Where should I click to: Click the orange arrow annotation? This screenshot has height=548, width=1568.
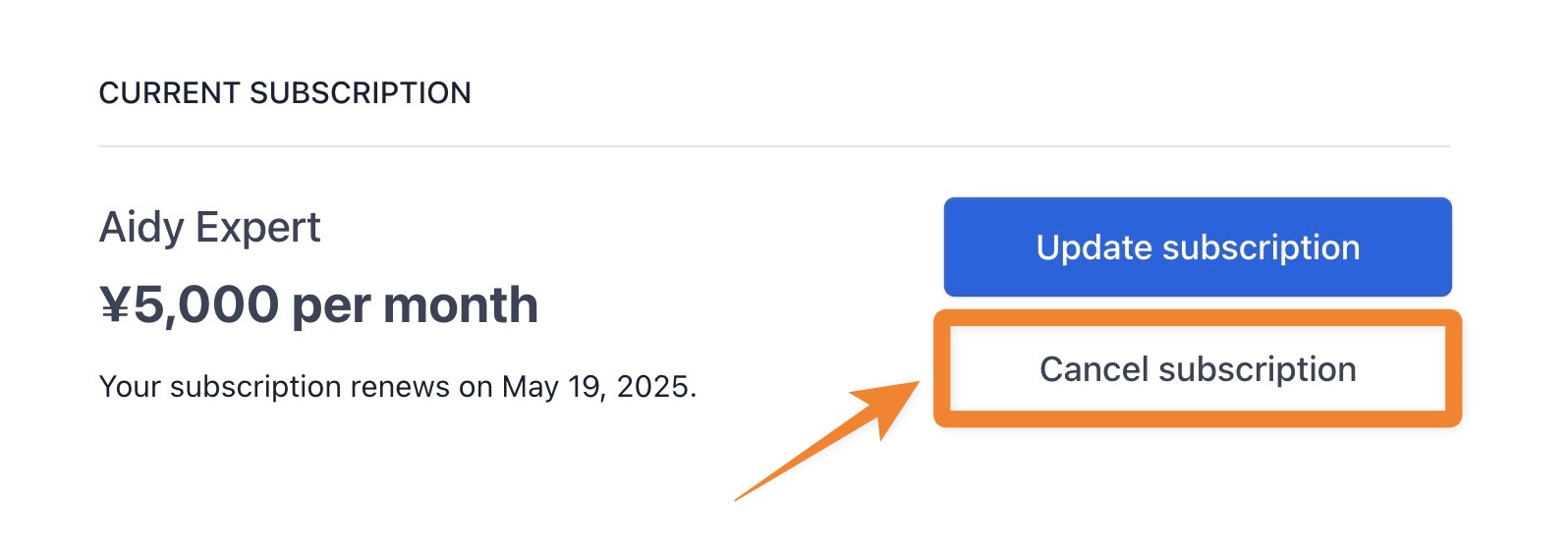coord(827,441)
